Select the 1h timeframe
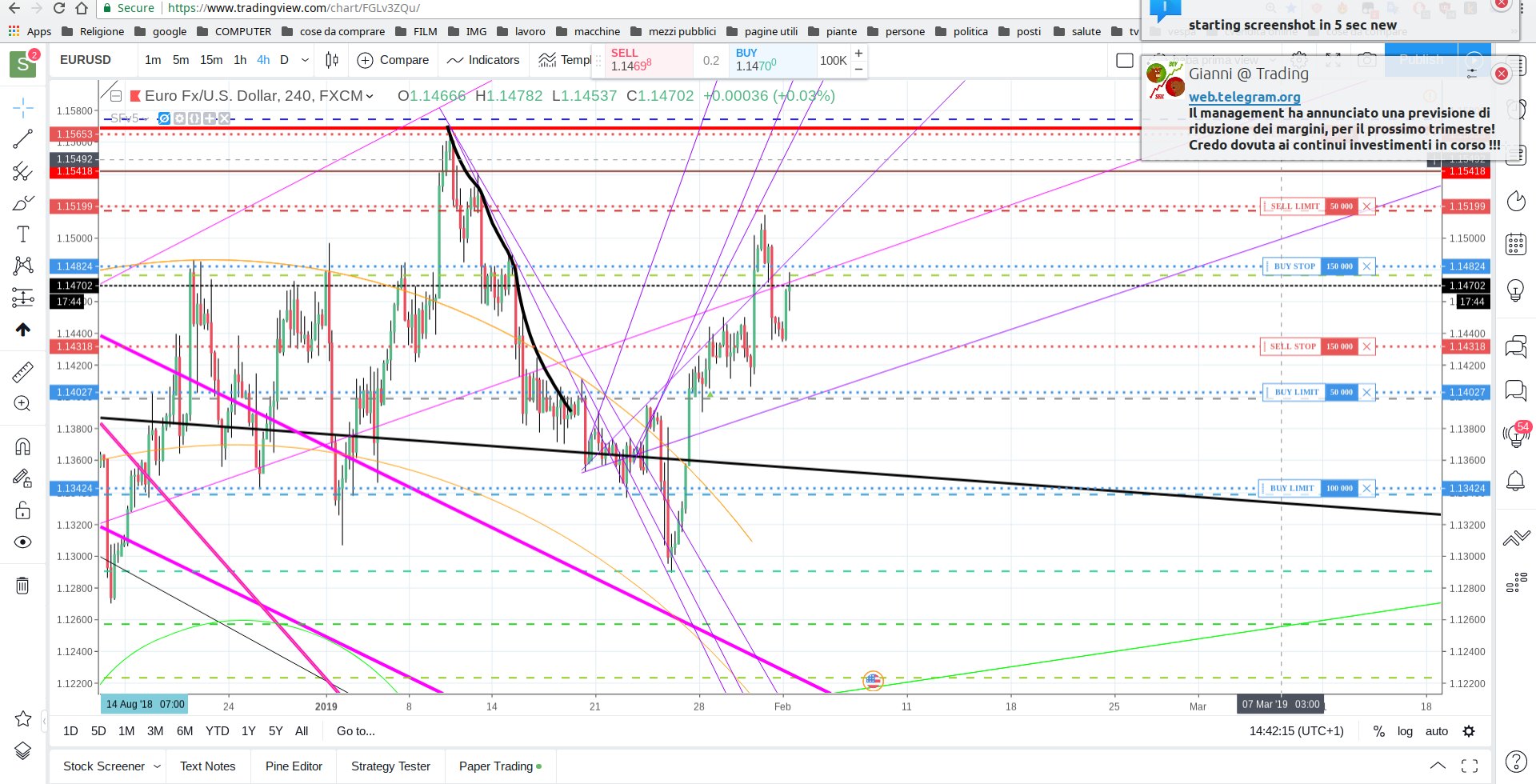This screenshot has width=1536, height=784. coord(240,60)
